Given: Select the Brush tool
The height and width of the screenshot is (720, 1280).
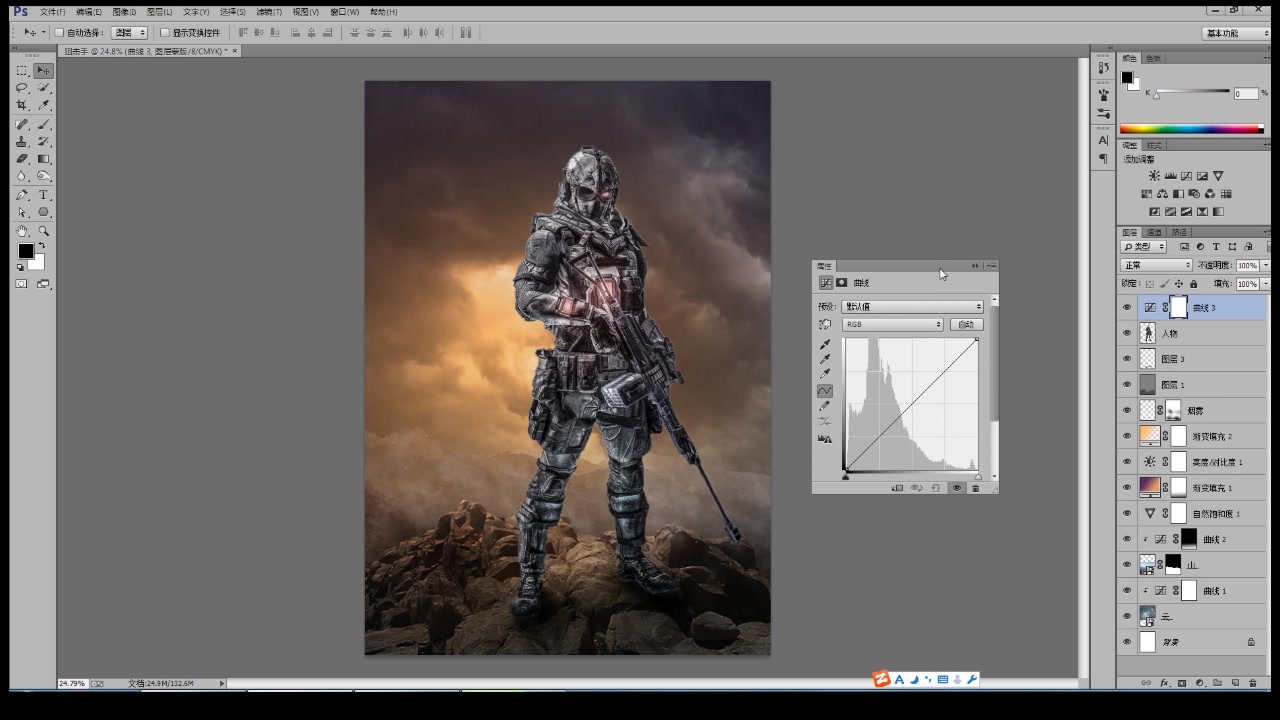Looking at the screenshot, I should [x=43, y=125].
